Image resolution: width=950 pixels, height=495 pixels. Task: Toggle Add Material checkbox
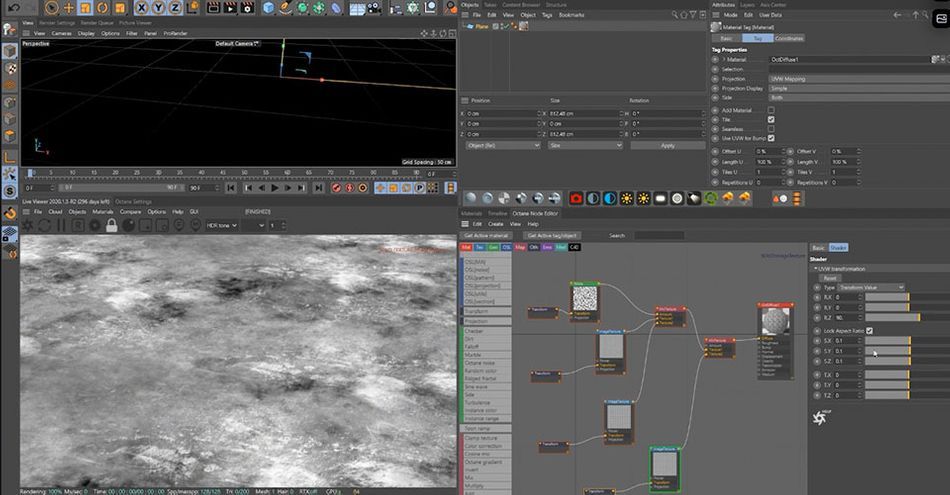771,110
